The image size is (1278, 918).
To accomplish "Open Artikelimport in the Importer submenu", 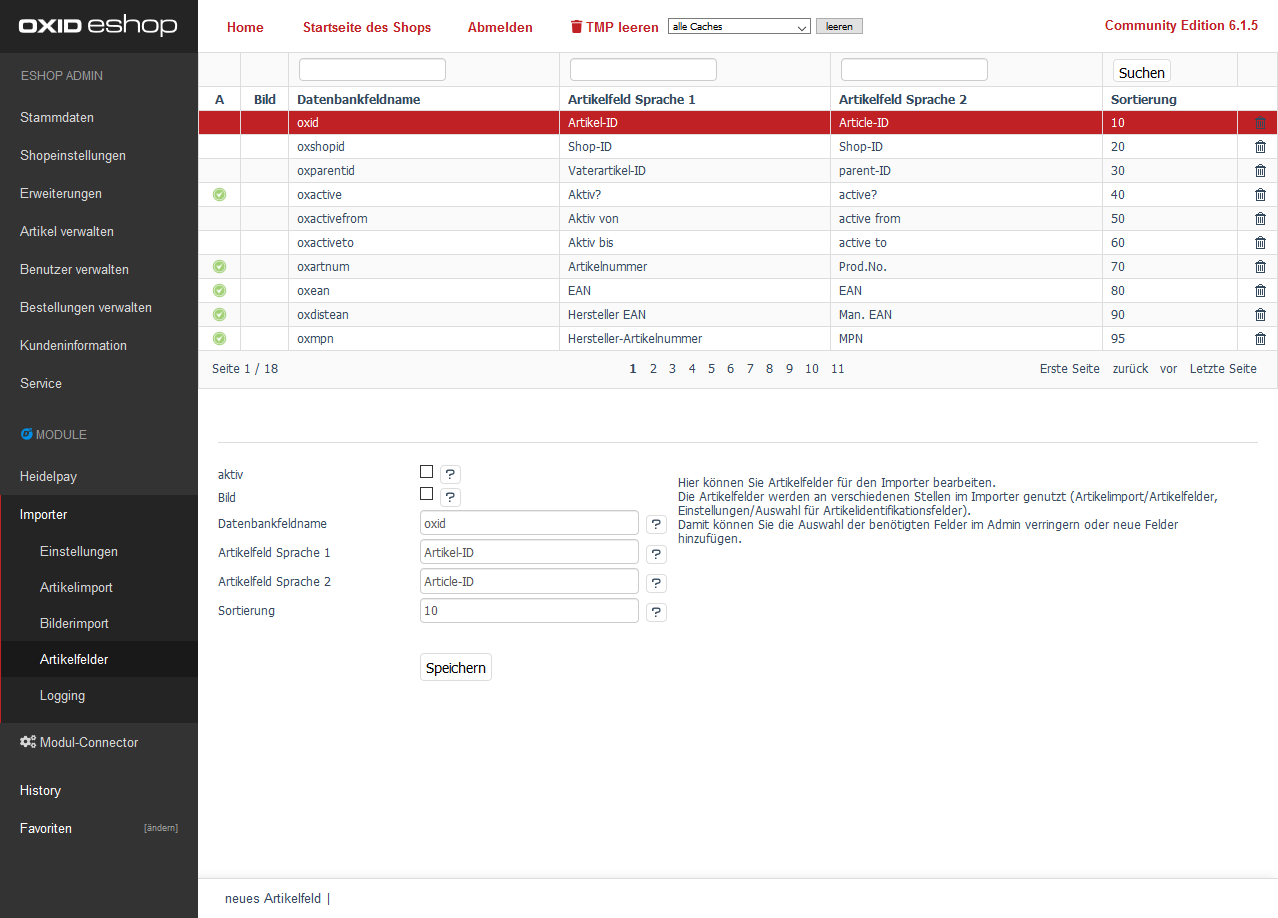I will (76, 588).
